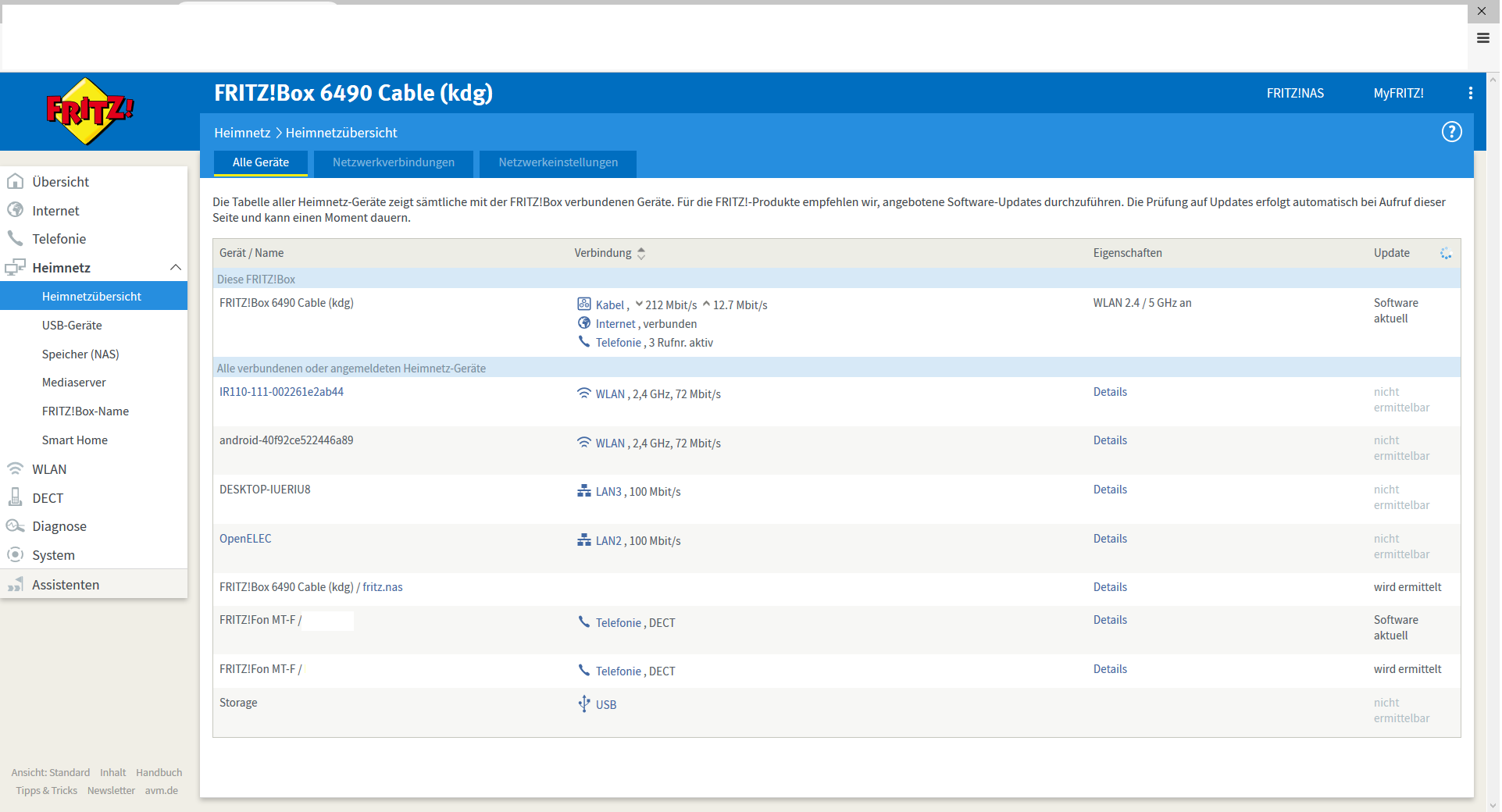Screen dimensions: 1502x812
Task: Click the USB icon in Storage row
Action: pyautogui.click(x=583, y=703)
